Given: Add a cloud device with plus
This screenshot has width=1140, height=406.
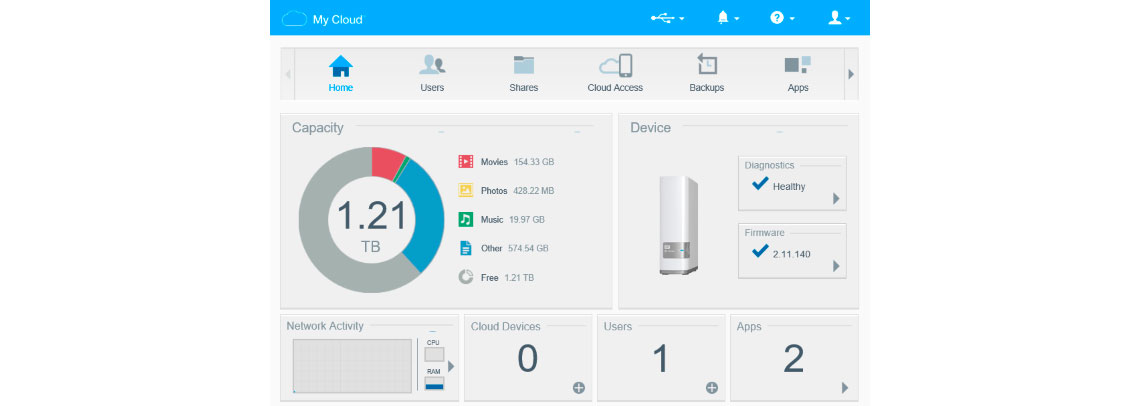Looking at the screenshot, I should point(579,388).
